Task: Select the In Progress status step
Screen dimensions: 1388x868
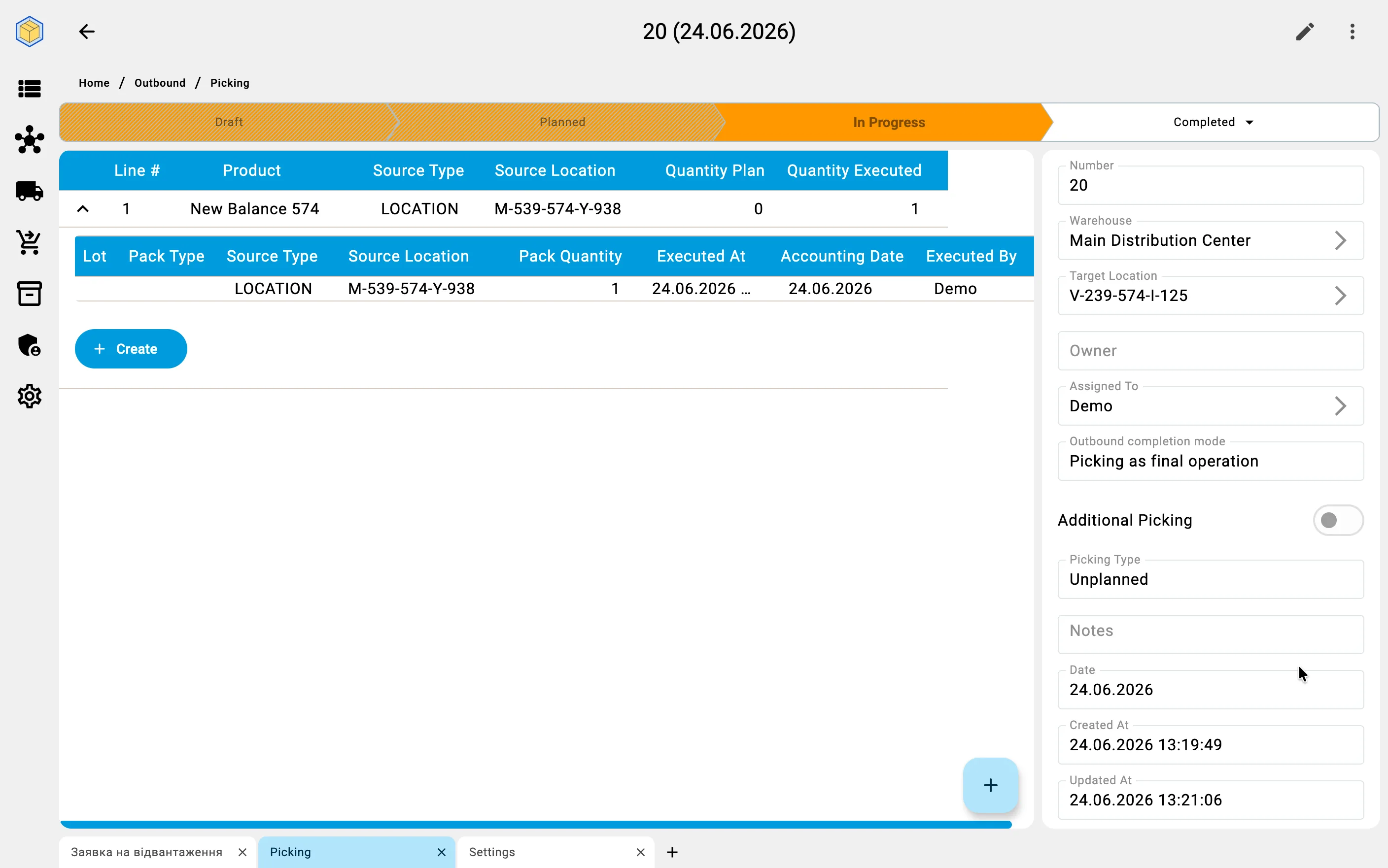Action: tap(888, 122)
